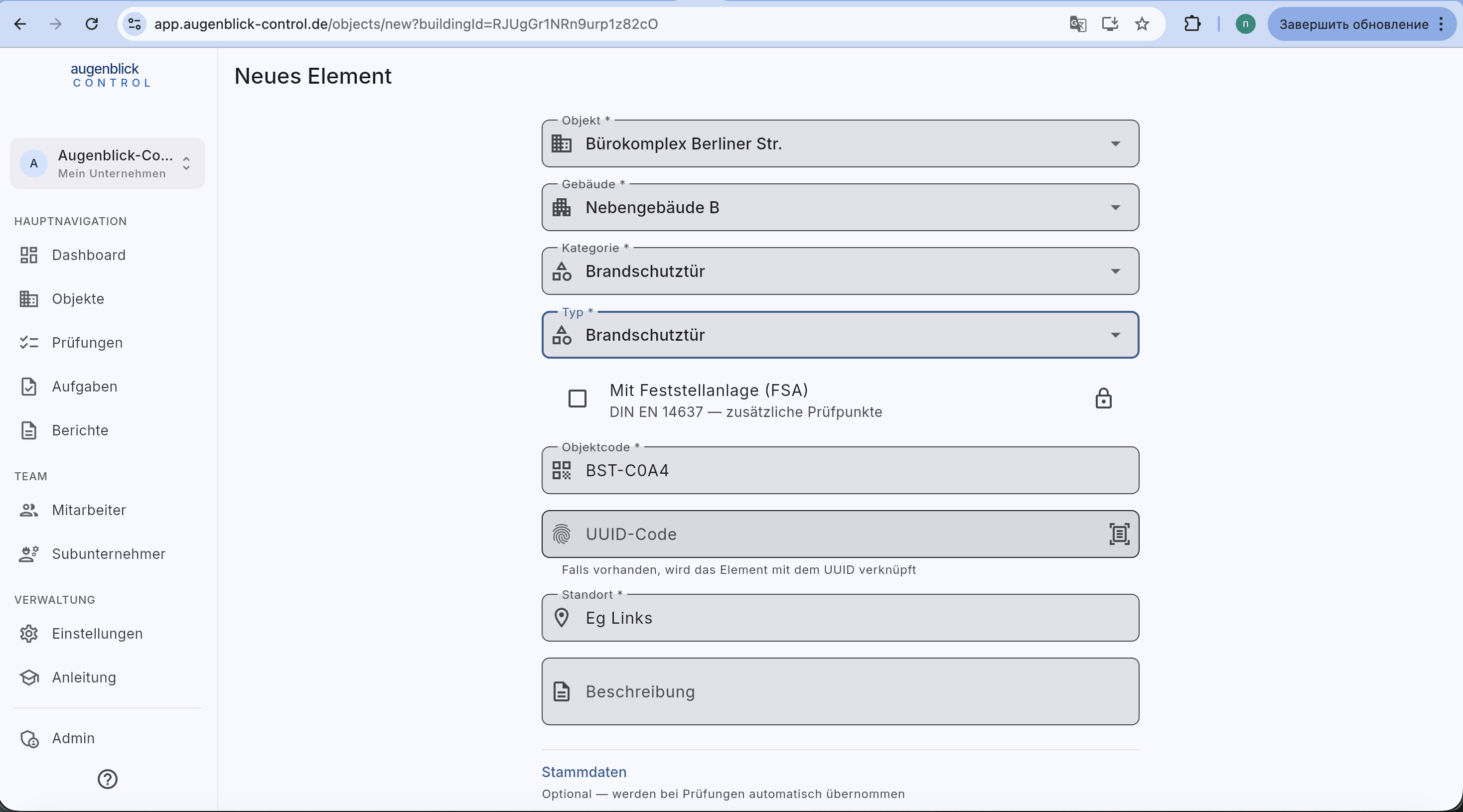
Task: Open the browser extensions puzzle icon
Action: click(x=1192, y=24)
